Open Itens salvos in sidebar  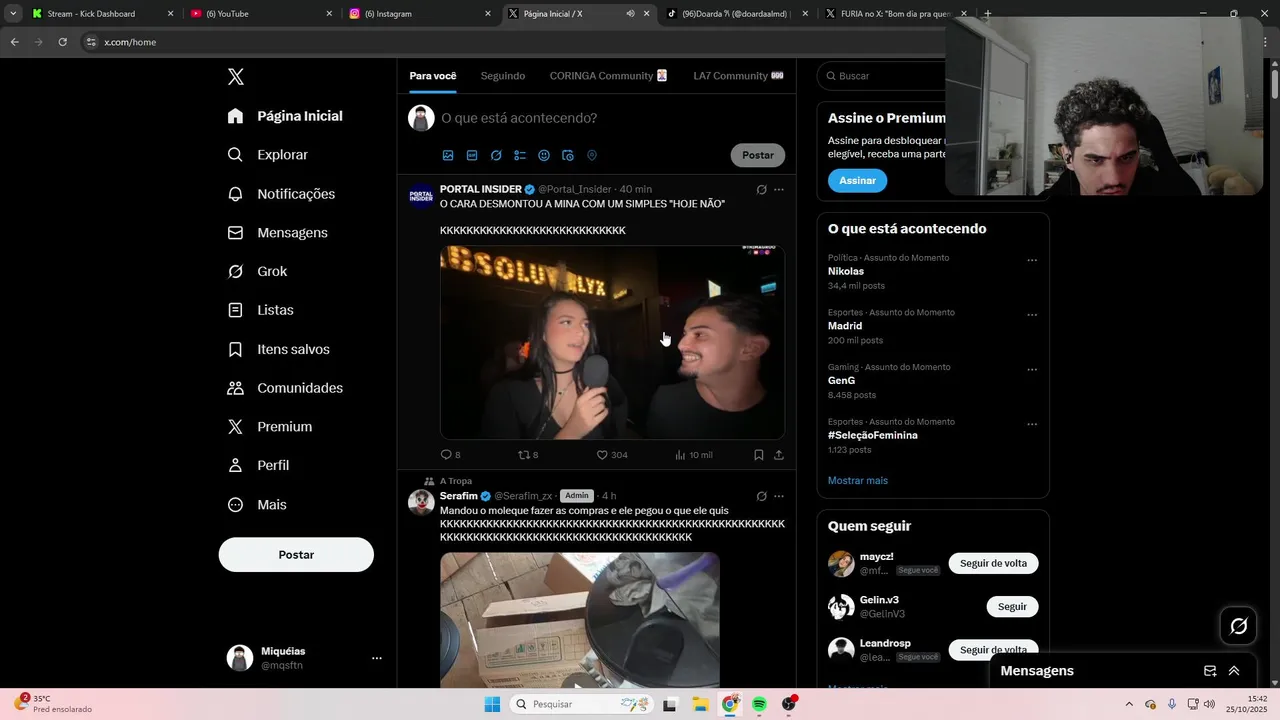pos(279,349)
